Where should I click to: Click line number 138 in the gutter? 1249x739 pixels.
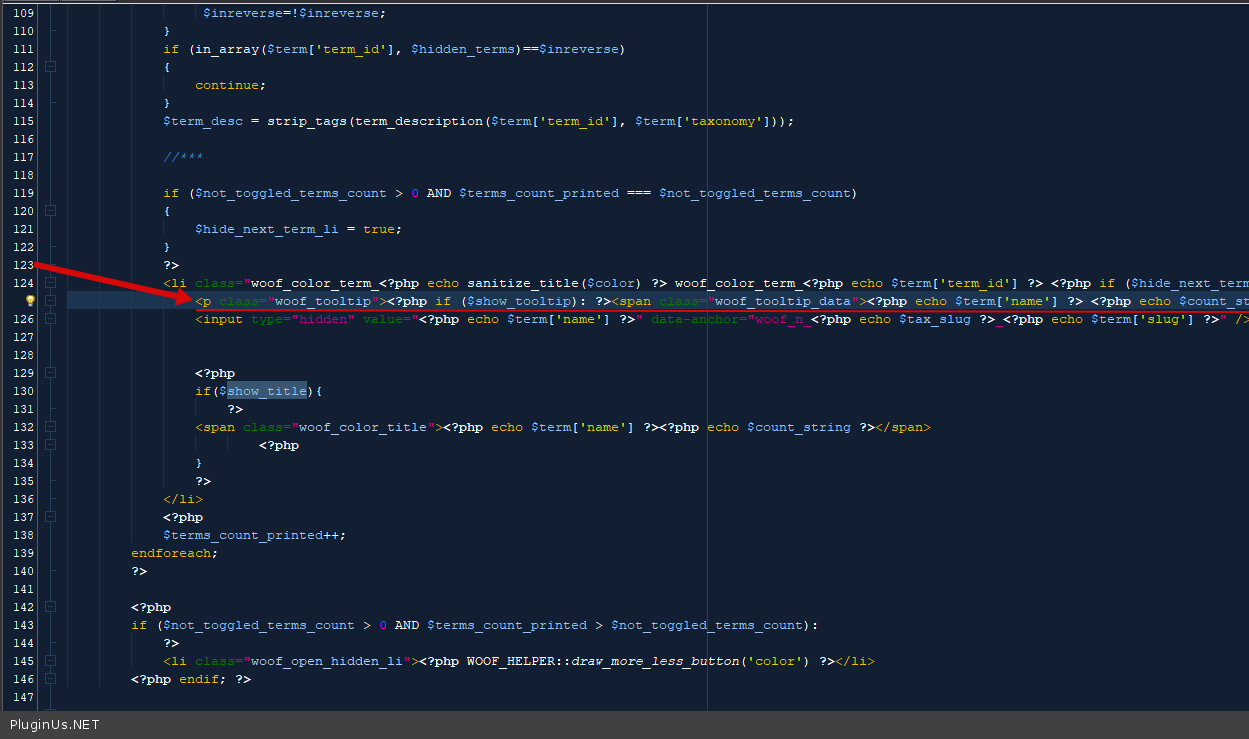pyautogui.click(x=23, y=535)
